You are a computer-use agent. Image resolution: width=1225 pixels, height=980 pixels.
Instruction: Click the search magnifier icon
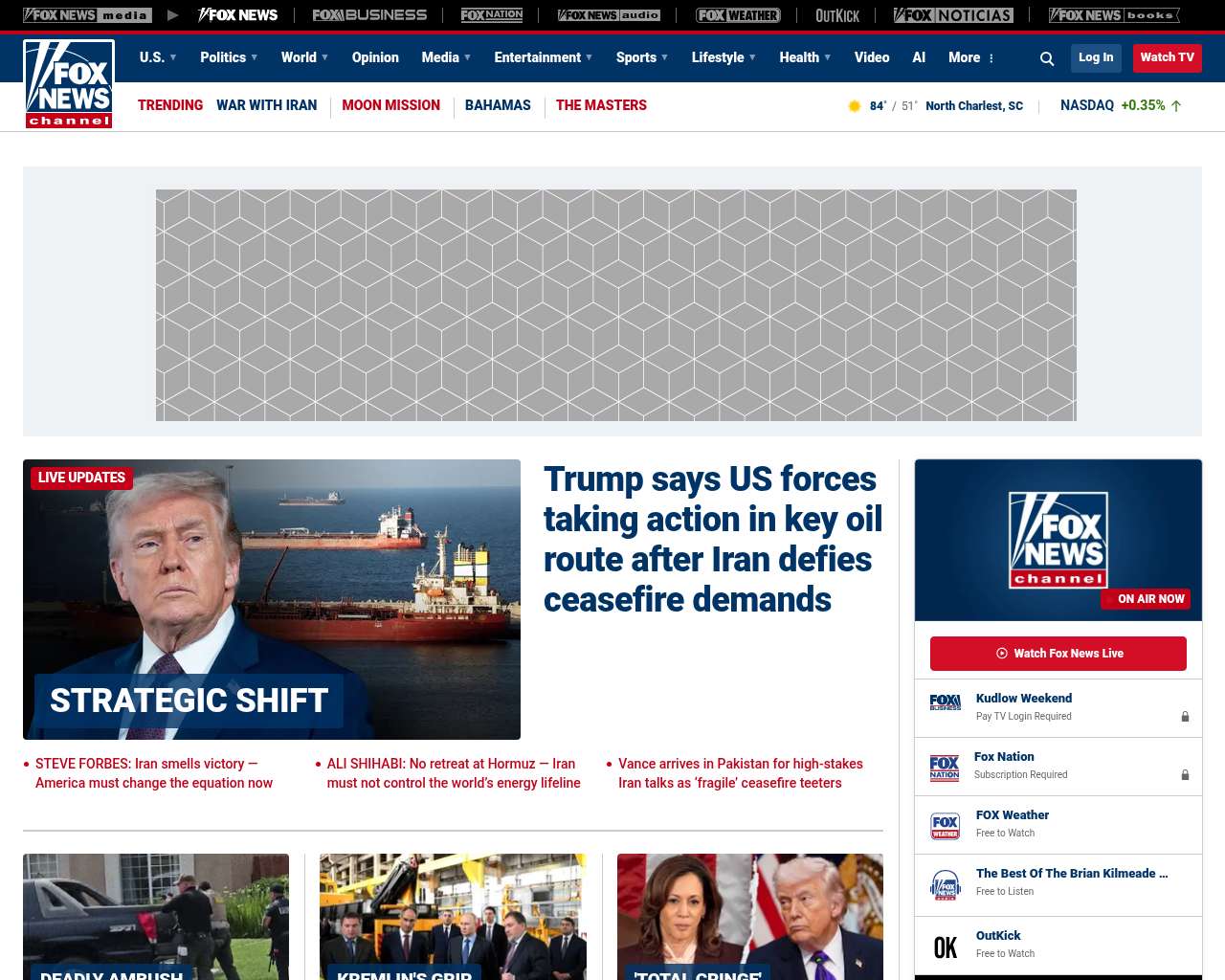pyautogui.click(x=1047, y=58)
